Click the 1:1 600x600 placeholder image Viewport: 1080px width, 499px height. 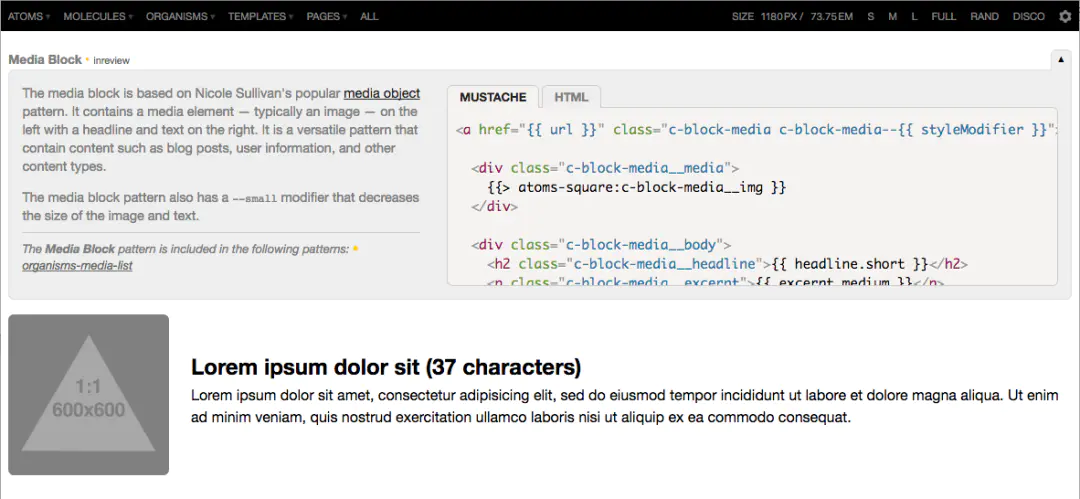(x=88, y=395)
